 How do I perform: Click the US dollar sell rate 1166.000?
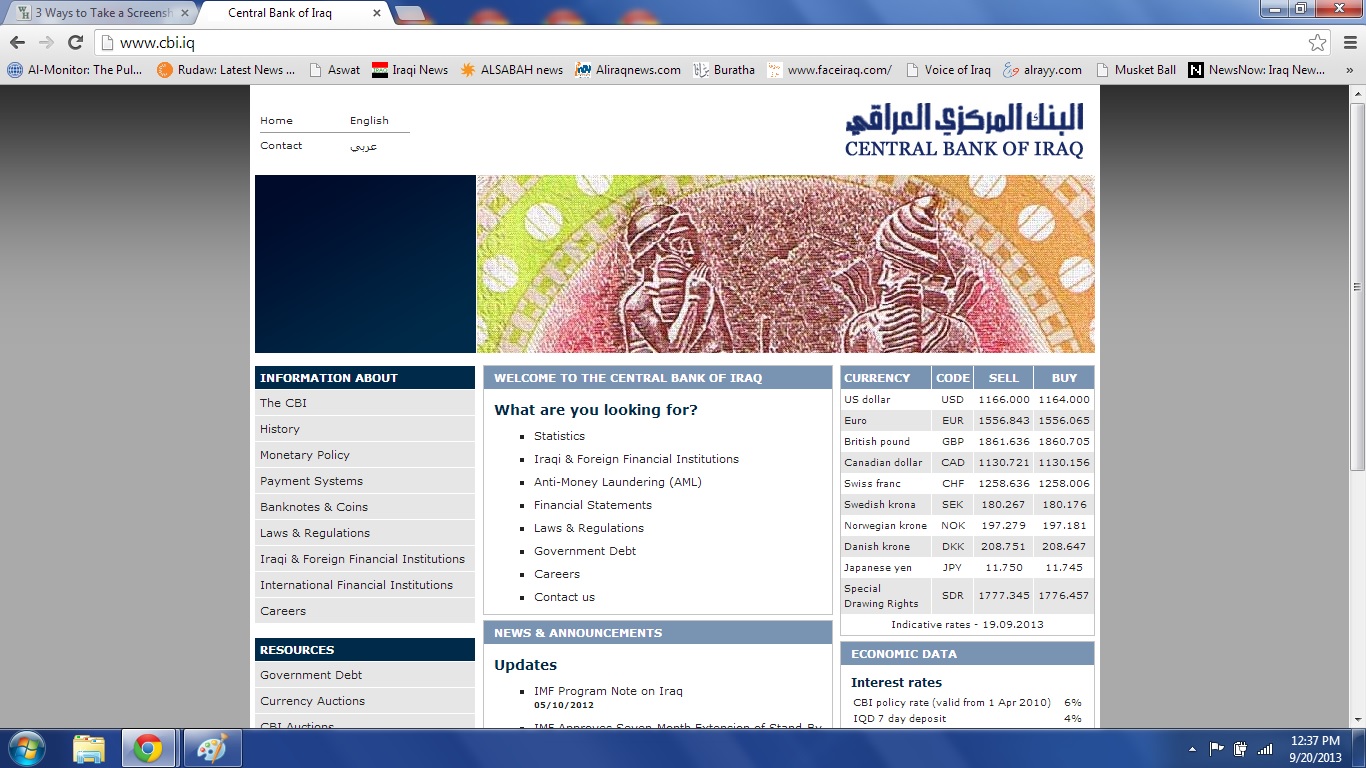[x=1004, y=400]
